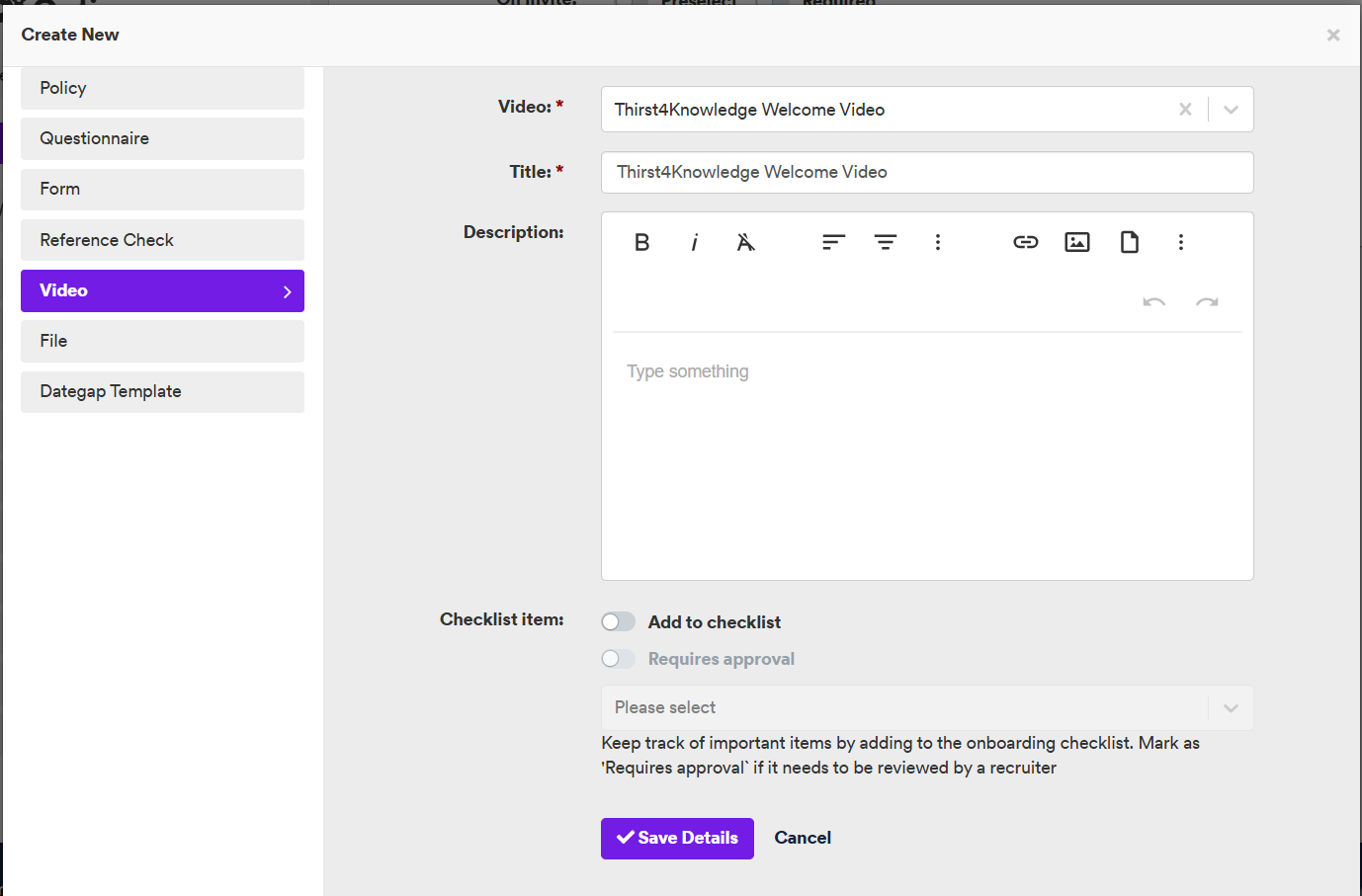Select the Video sidebar item
This screenshot has height=896, width=1362.
coord(162,290)
